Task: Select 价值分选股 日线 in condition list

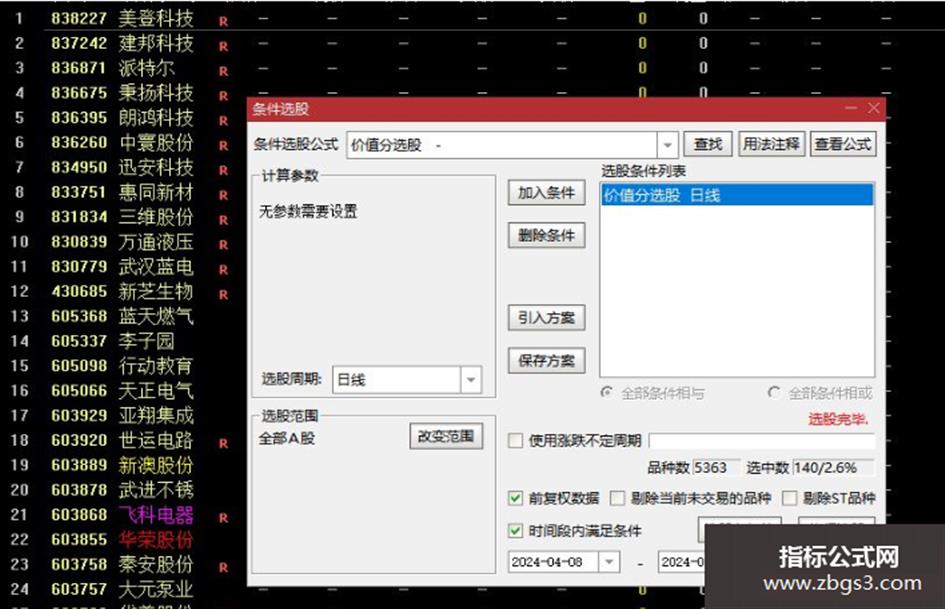Action: point(737,195)
